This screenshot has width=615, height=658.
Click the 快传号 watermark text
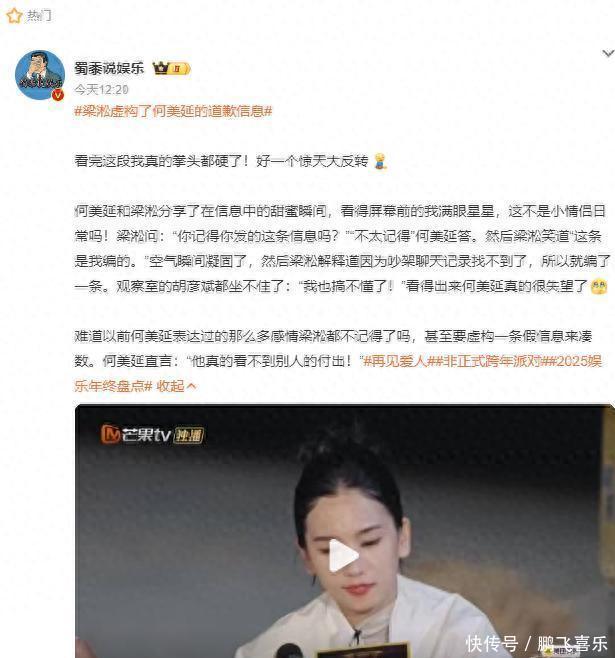click(x=492, y=643)
